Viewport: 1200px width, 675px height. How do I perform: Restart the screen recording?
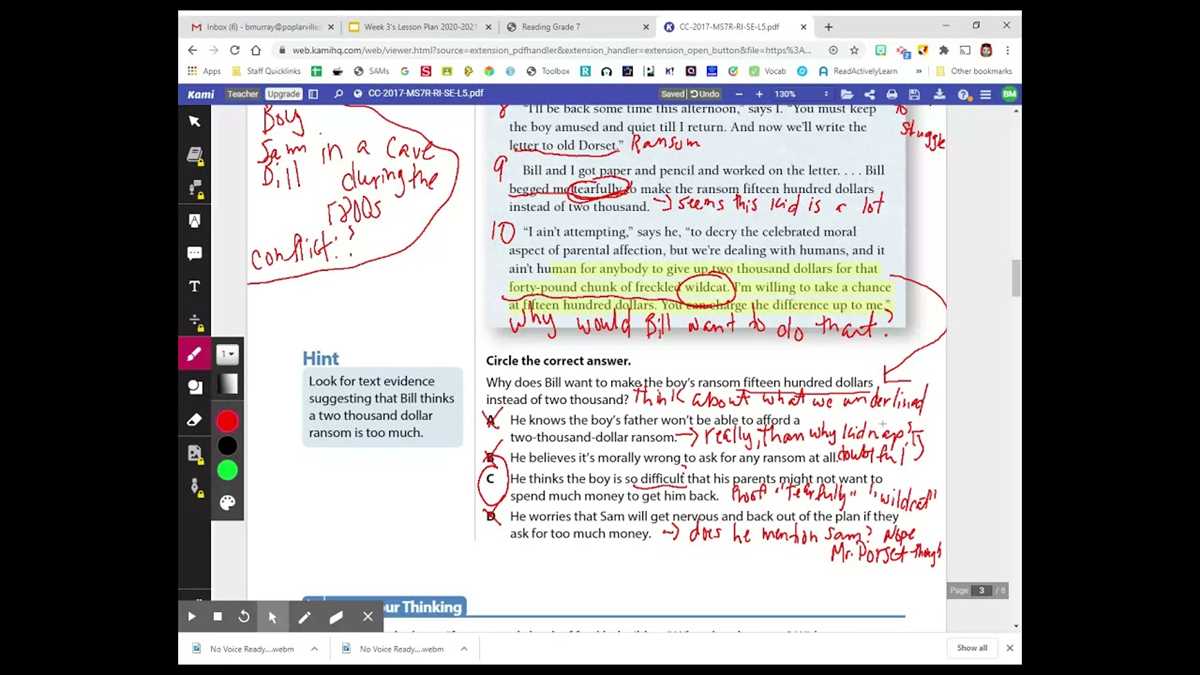coord(243,617)
